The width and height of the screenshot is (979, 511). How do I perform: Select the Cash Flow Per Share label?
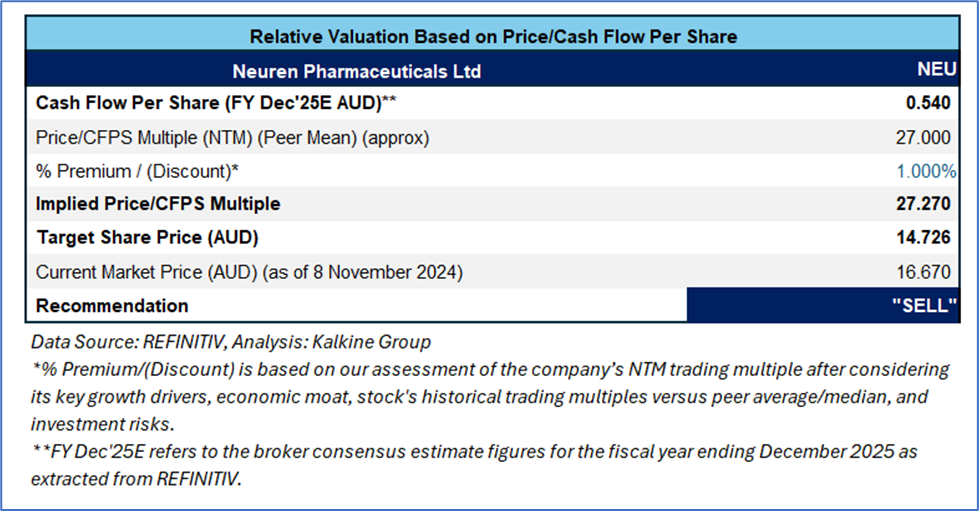click(216, 102)
